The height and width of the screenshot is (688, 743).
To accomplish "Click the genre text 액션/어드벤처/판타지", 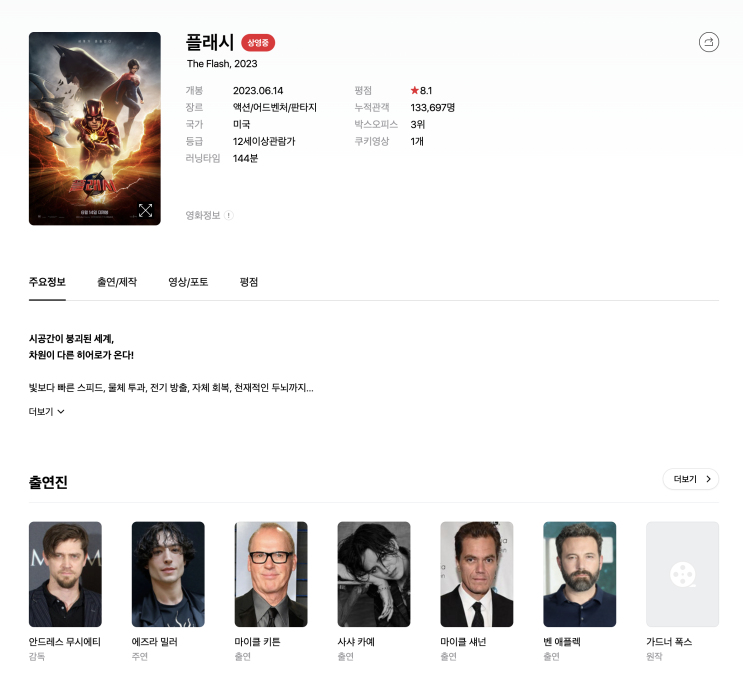I will point(274,108).
